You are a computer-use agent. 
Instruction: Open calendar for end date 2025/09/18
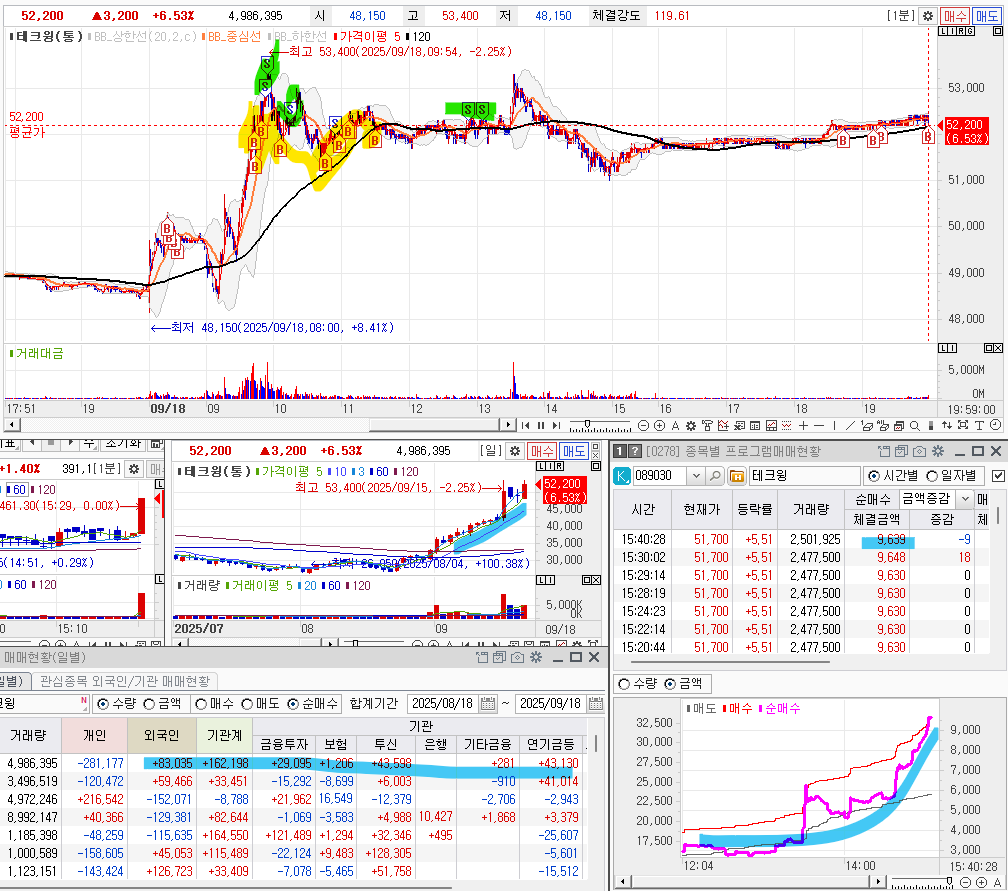[x=596, y=704]
